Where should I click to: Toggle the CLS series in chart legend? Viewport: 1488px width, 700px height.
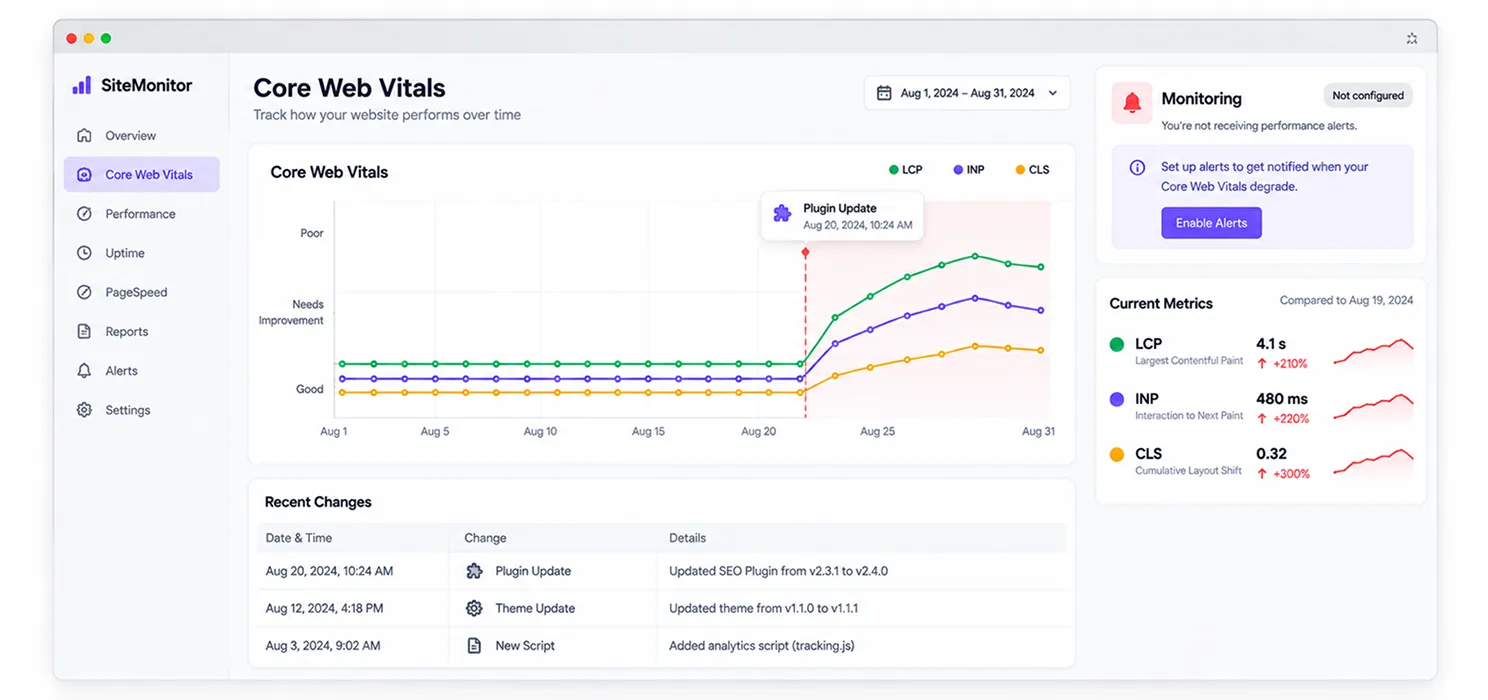1033,170
